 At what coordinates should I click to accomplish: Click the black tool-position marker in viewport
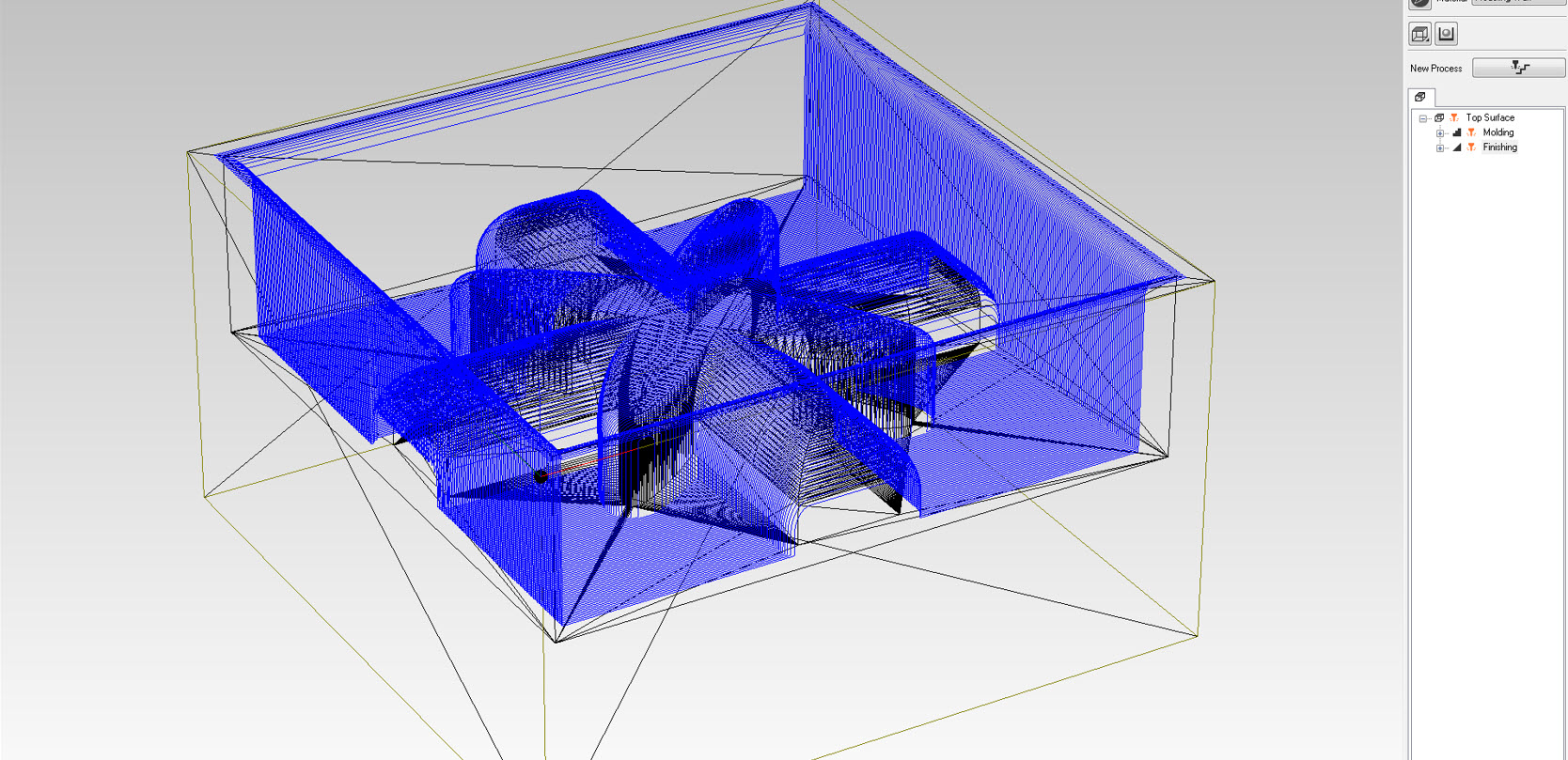[x=541, y=476]
